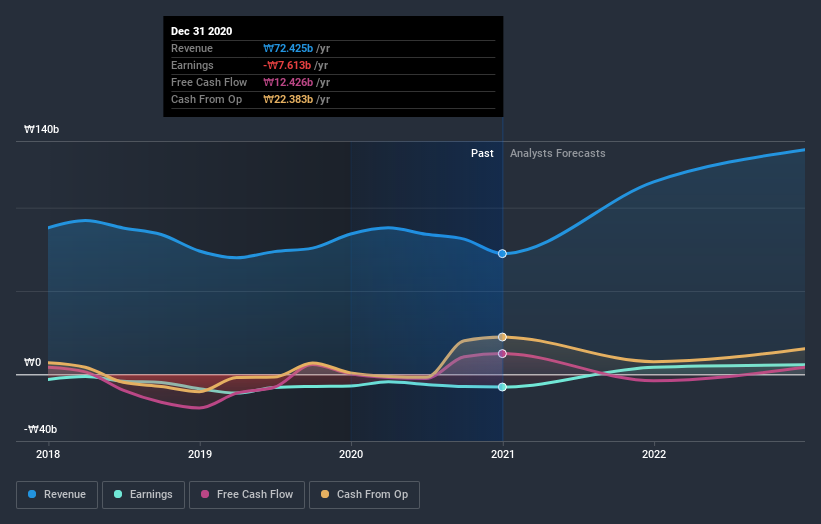Select the Free Cash Flow data point at 2021
The width and height of the screenshot is (821, 524).
(x=502, y=353)
